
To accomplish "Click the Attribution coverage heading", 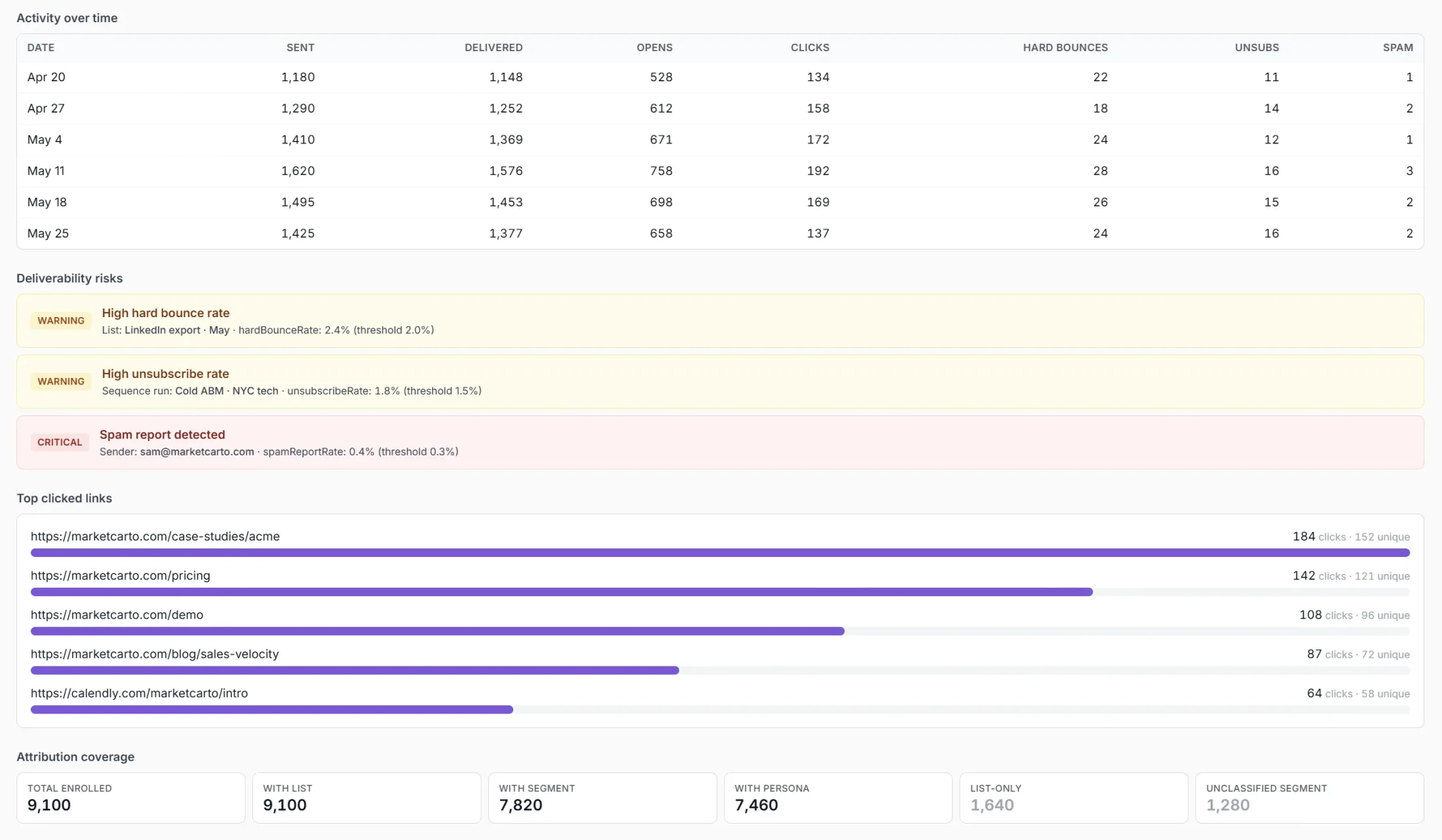I will pos(75,757).
